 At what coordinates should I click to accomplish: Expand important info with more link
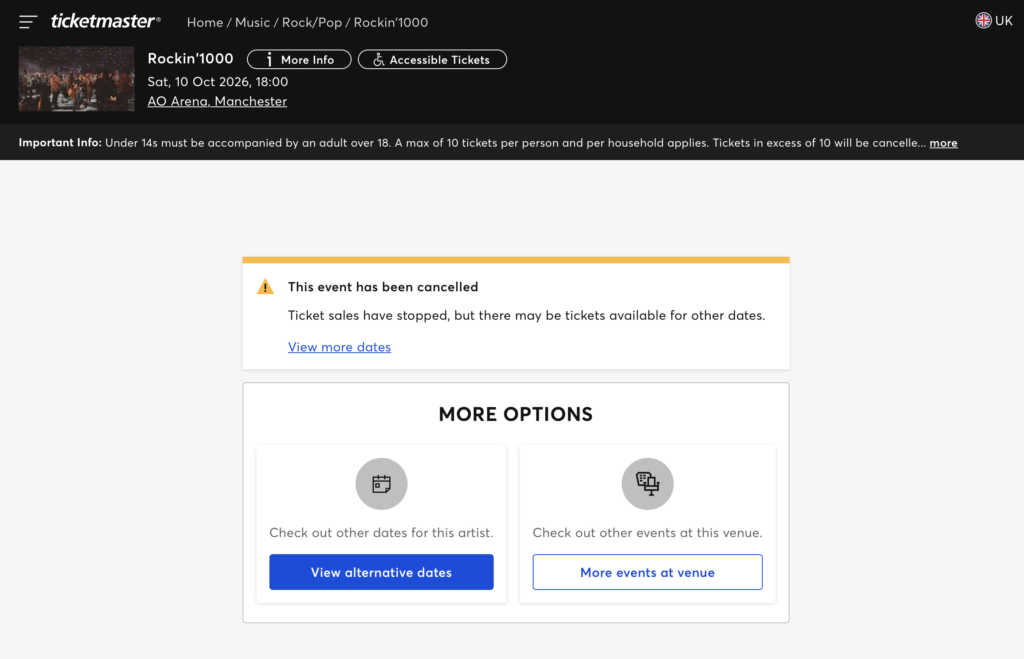point(943,143)
